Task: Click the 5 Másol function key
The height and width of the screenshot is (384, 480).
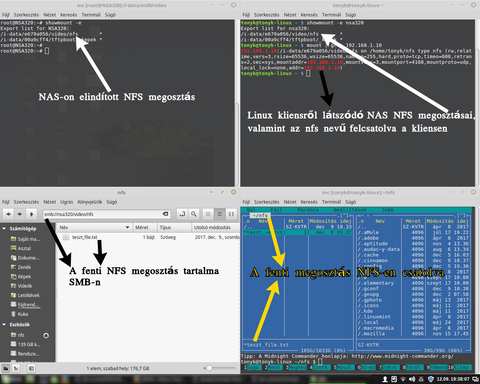Action: click(x=344, y=367)
